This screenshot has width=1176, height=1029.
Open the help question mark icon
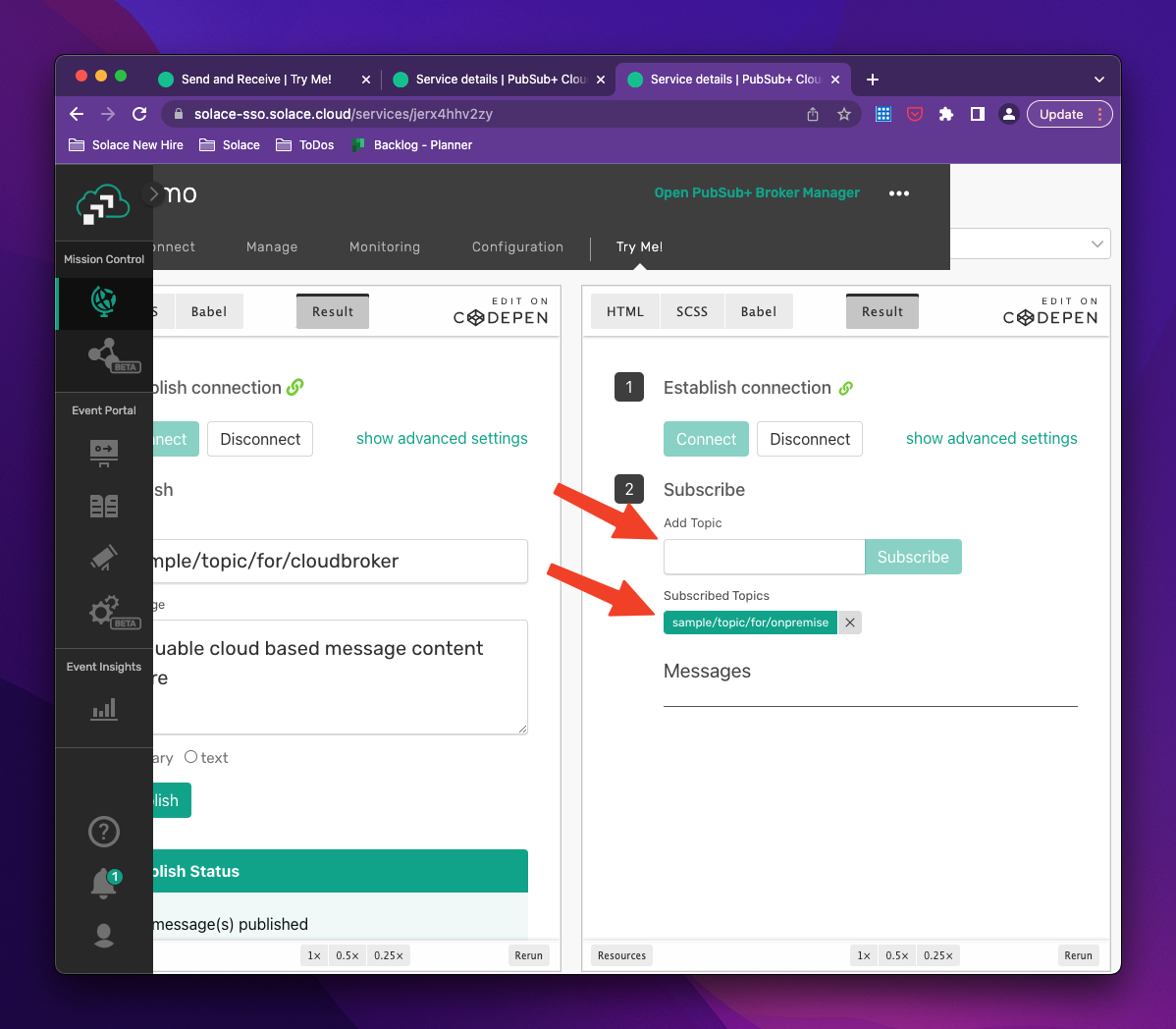[103, 832]
